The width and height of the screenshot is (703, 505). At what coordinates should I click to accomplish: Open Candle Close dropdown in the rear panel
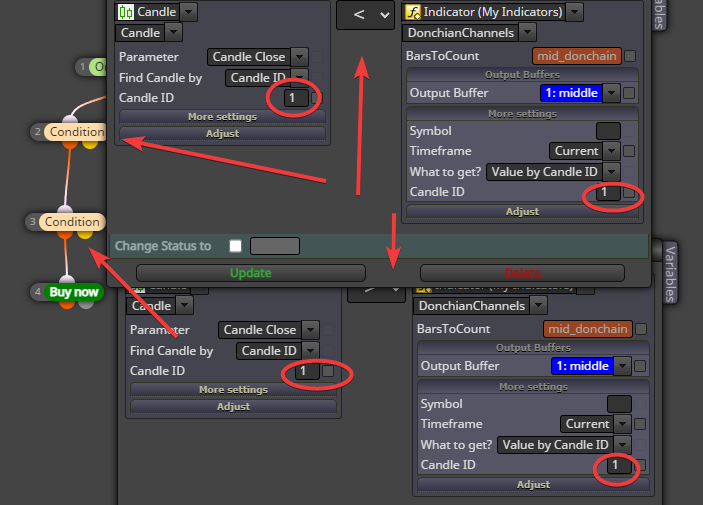(x=311, y=330)
